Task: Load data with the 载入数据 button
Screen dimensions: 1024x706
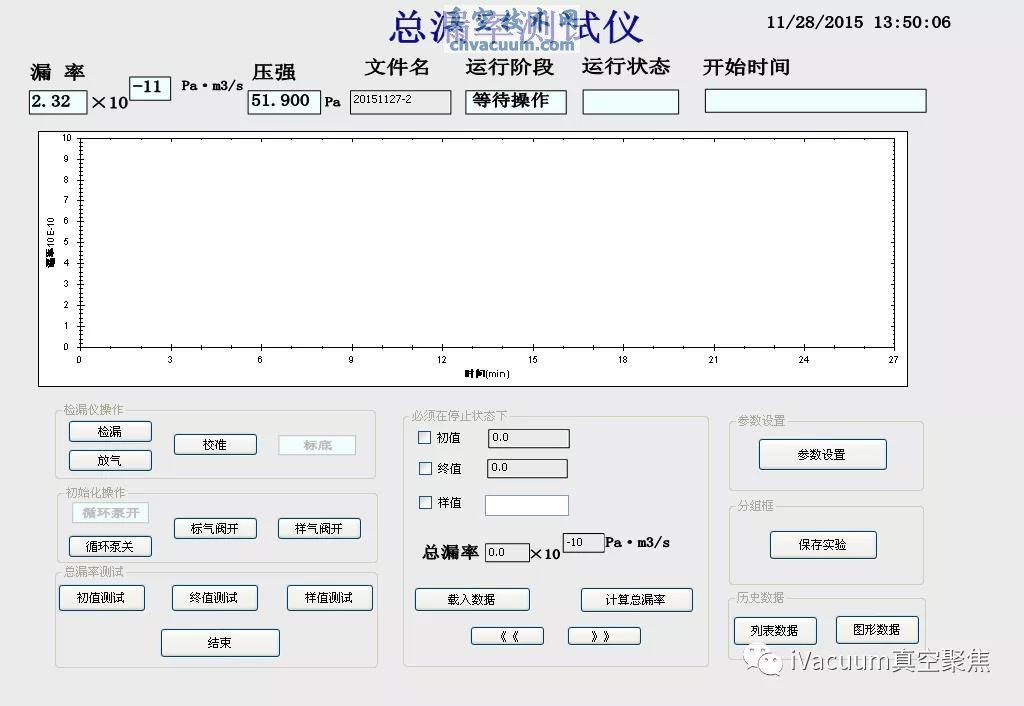Action: pos(471,599)
